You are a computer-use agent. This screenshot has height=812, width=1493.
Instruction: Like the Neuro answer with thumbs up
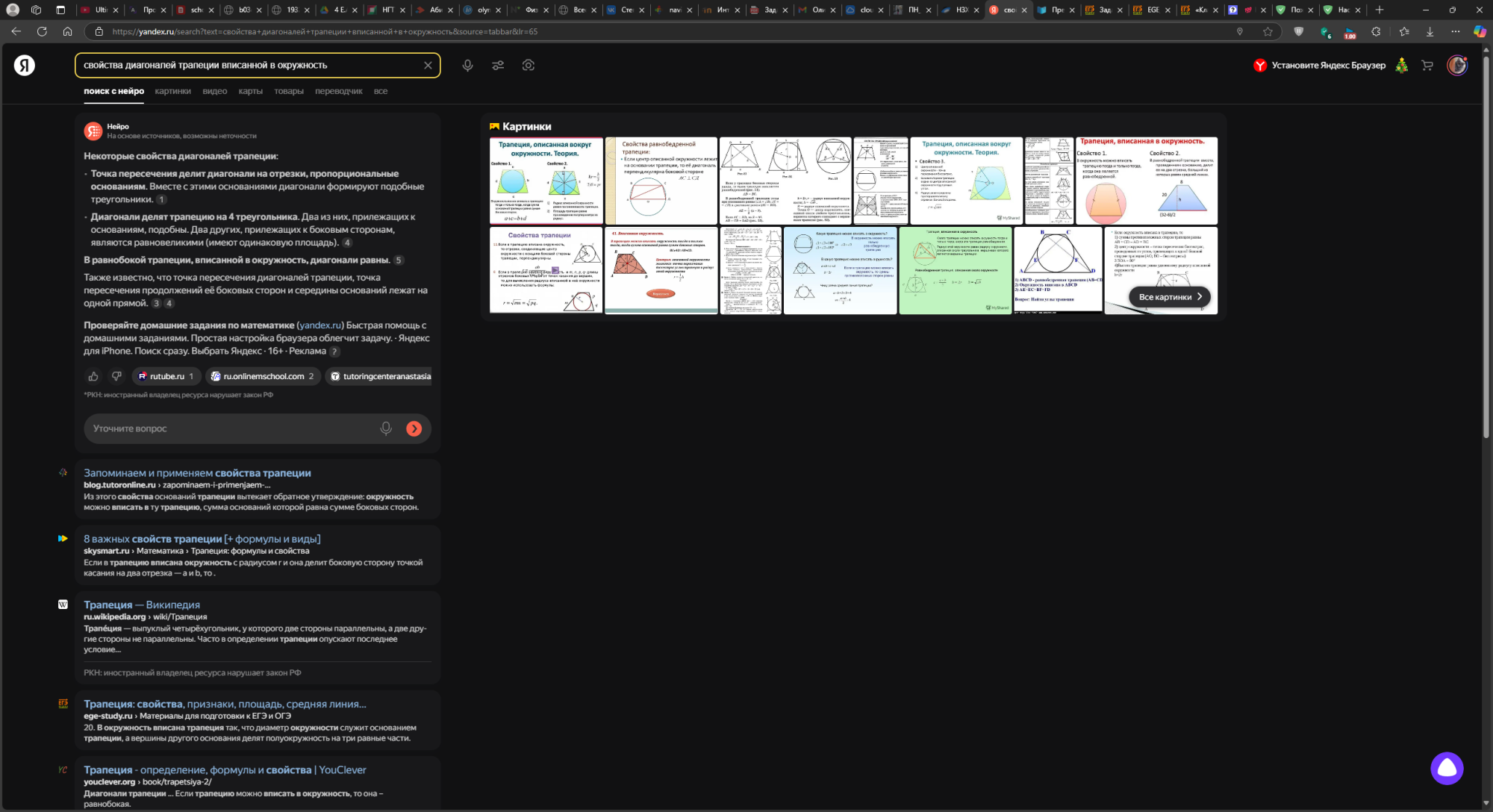[x=93, y=376]
